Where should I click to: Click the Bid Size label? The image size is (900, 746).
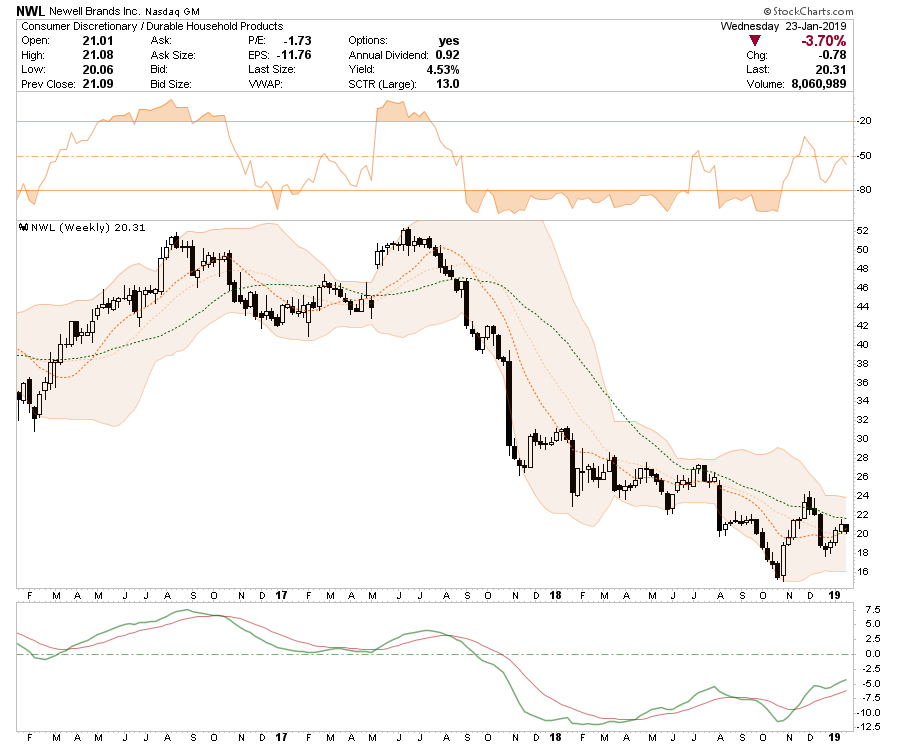click(171, 84)
